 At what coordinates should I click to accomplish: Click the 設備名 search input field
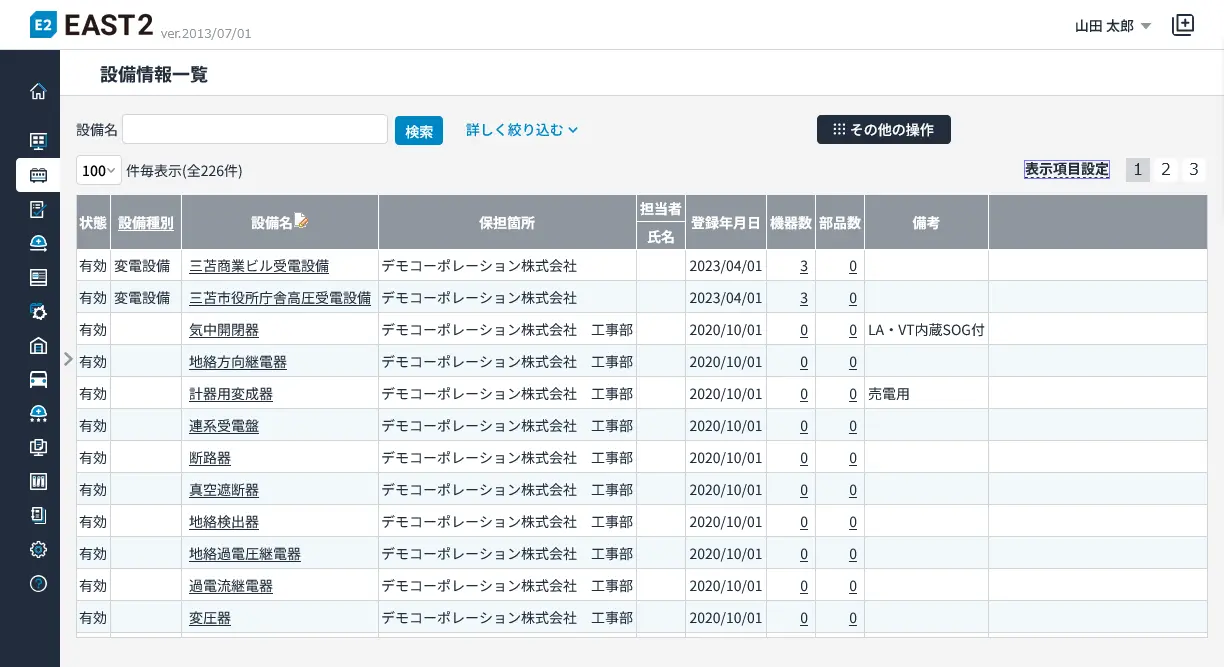point(255,130)
